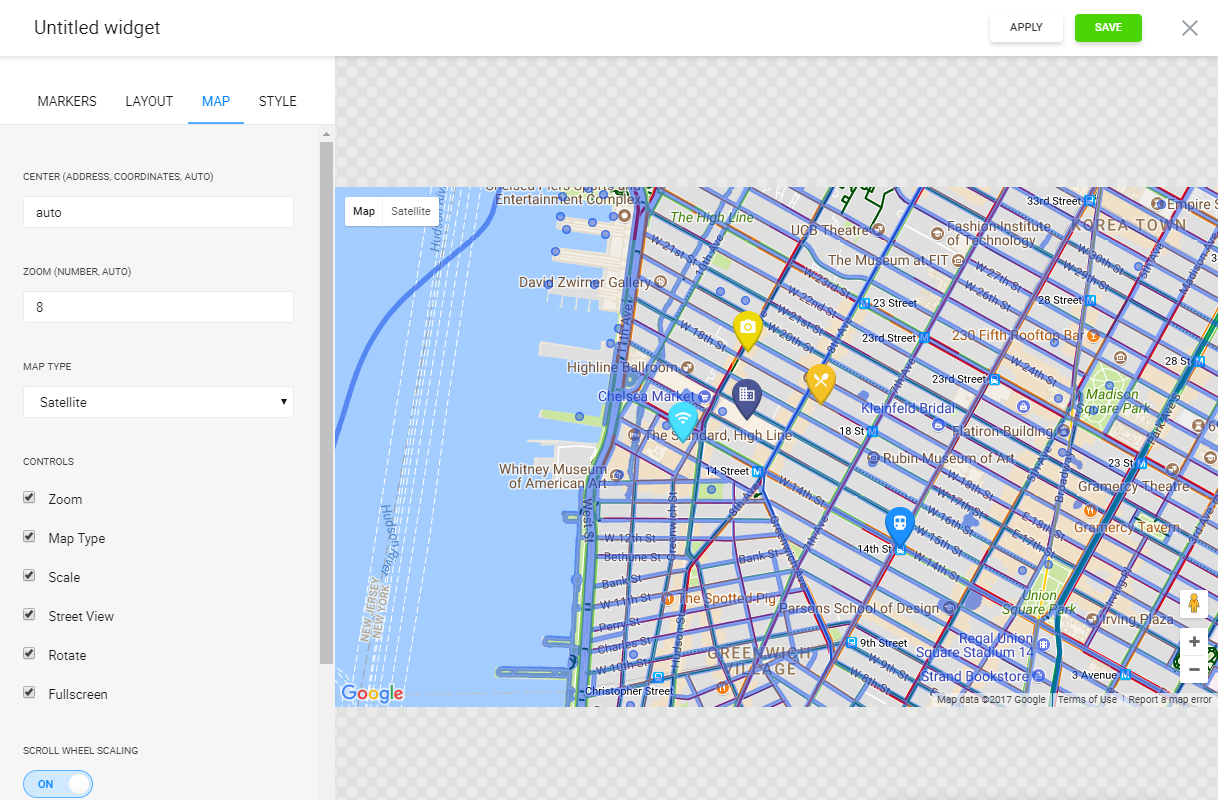Image resolution: width=1218 pixels, height=800 pixels.
Task: Disable the Rotate control checkbox
Action: (29, 654)
